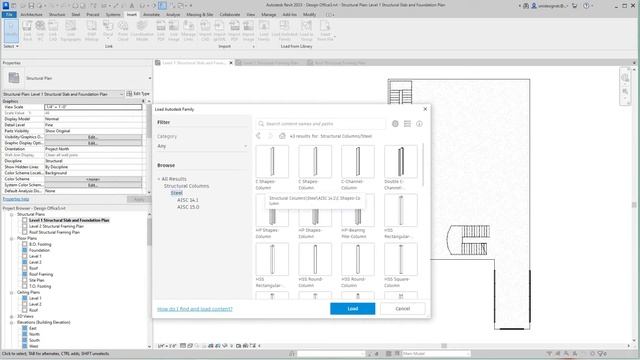Click the Import gbXML ribbon icon
This screenshot has width=640, height=360.
(x=219, y=31)
